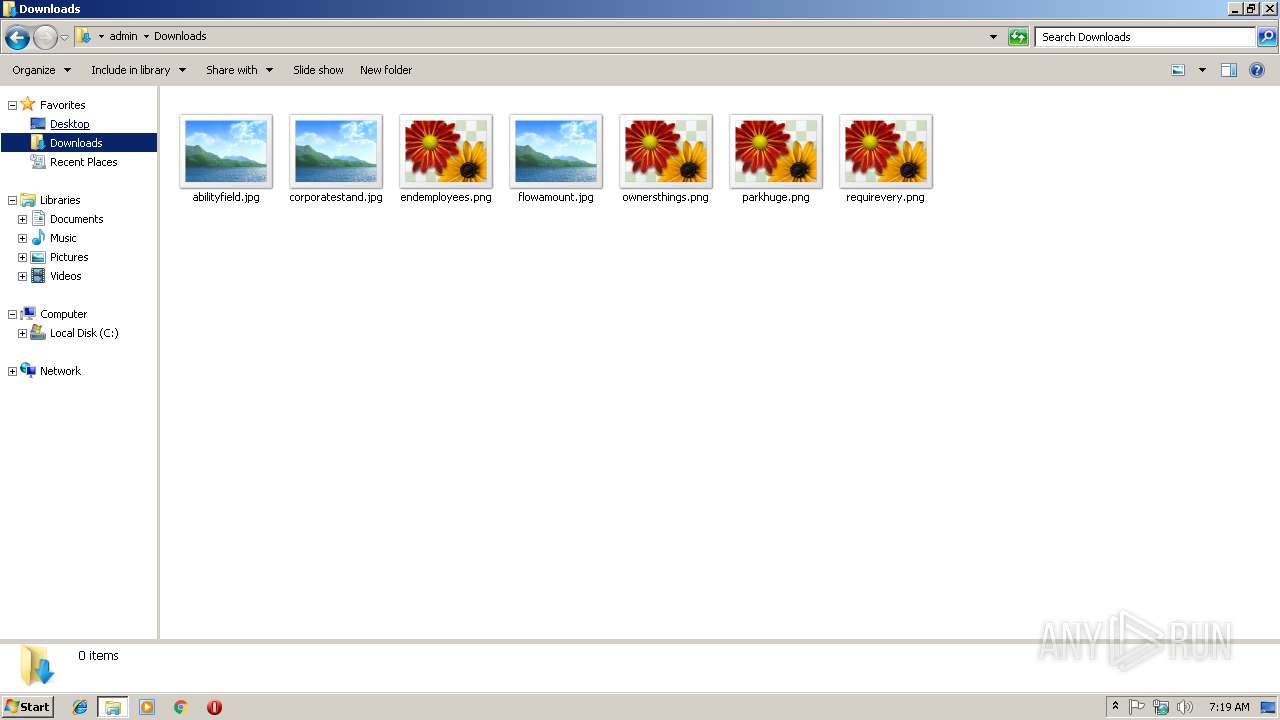Select the admin breadcrumb segment
The width and height of the screenshot is (1280, 720).
pos(123,36)
